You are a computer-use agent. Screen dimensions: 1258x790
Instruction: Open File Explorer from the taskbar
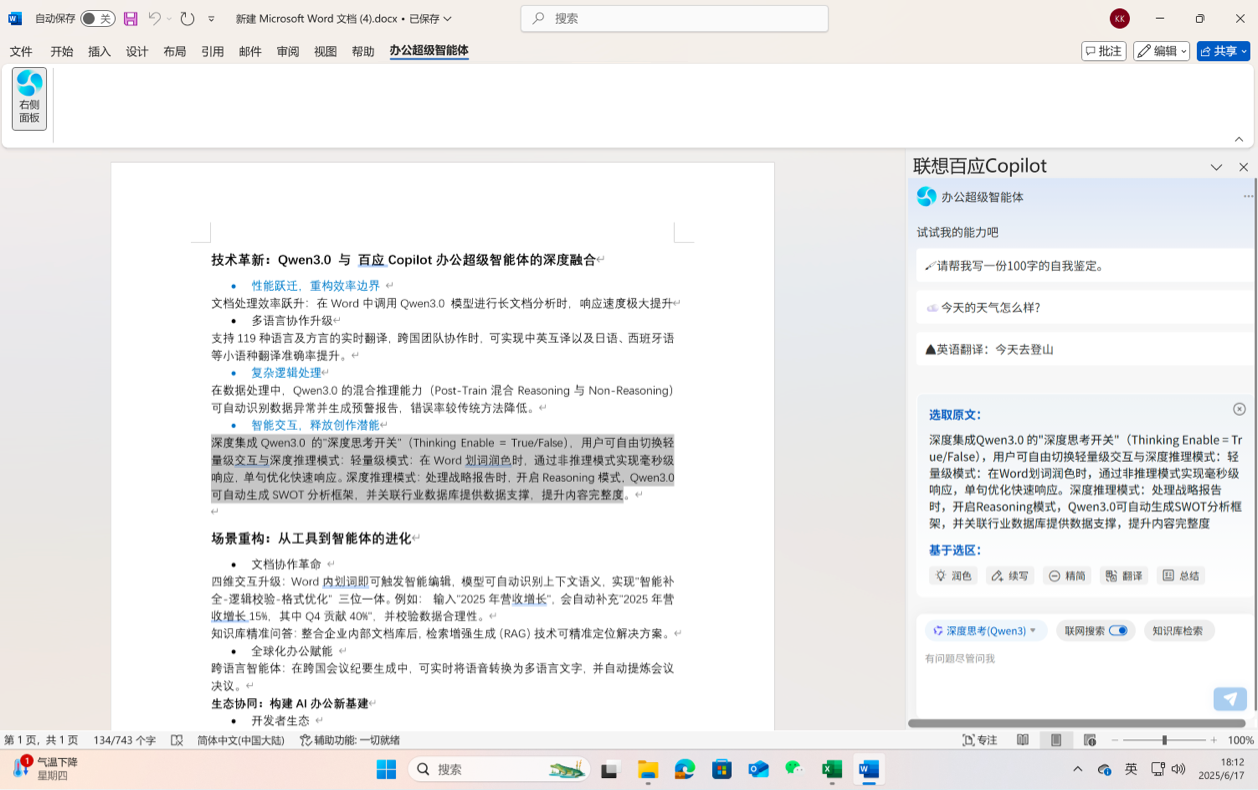tap(648, 769)
